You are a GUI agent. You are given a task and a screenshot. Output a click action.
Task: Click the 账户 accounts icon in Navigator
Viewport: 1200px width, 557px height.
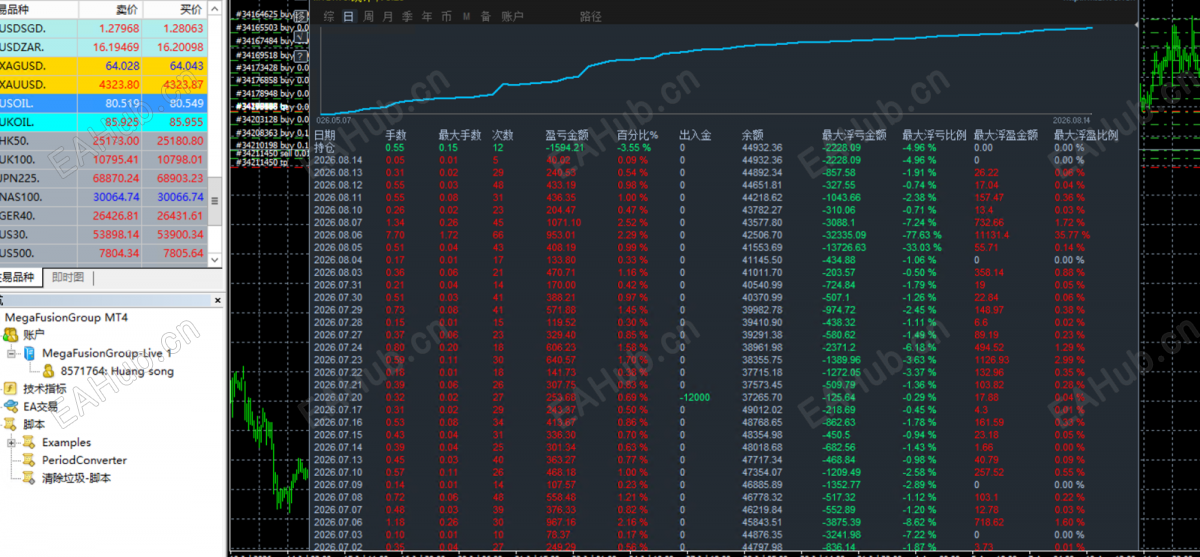(11, 334)
